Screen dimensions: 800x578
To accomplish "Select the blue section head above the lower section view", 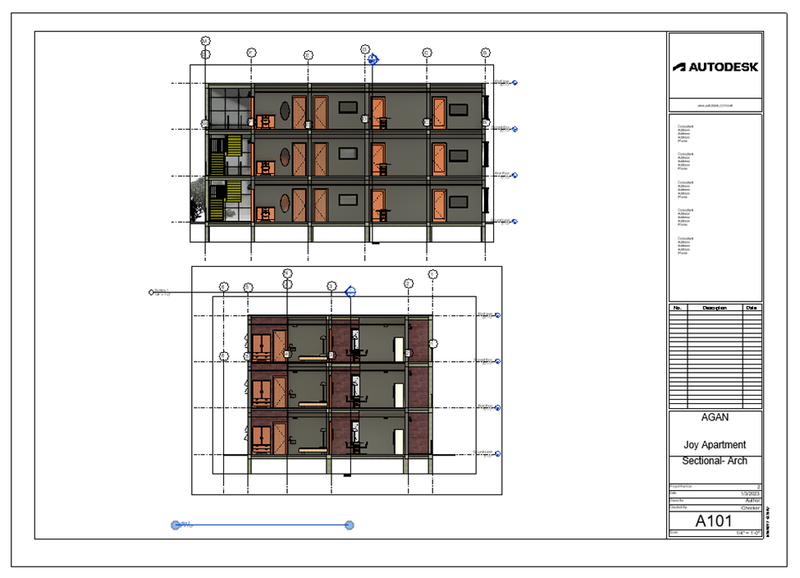I will 350,292.
